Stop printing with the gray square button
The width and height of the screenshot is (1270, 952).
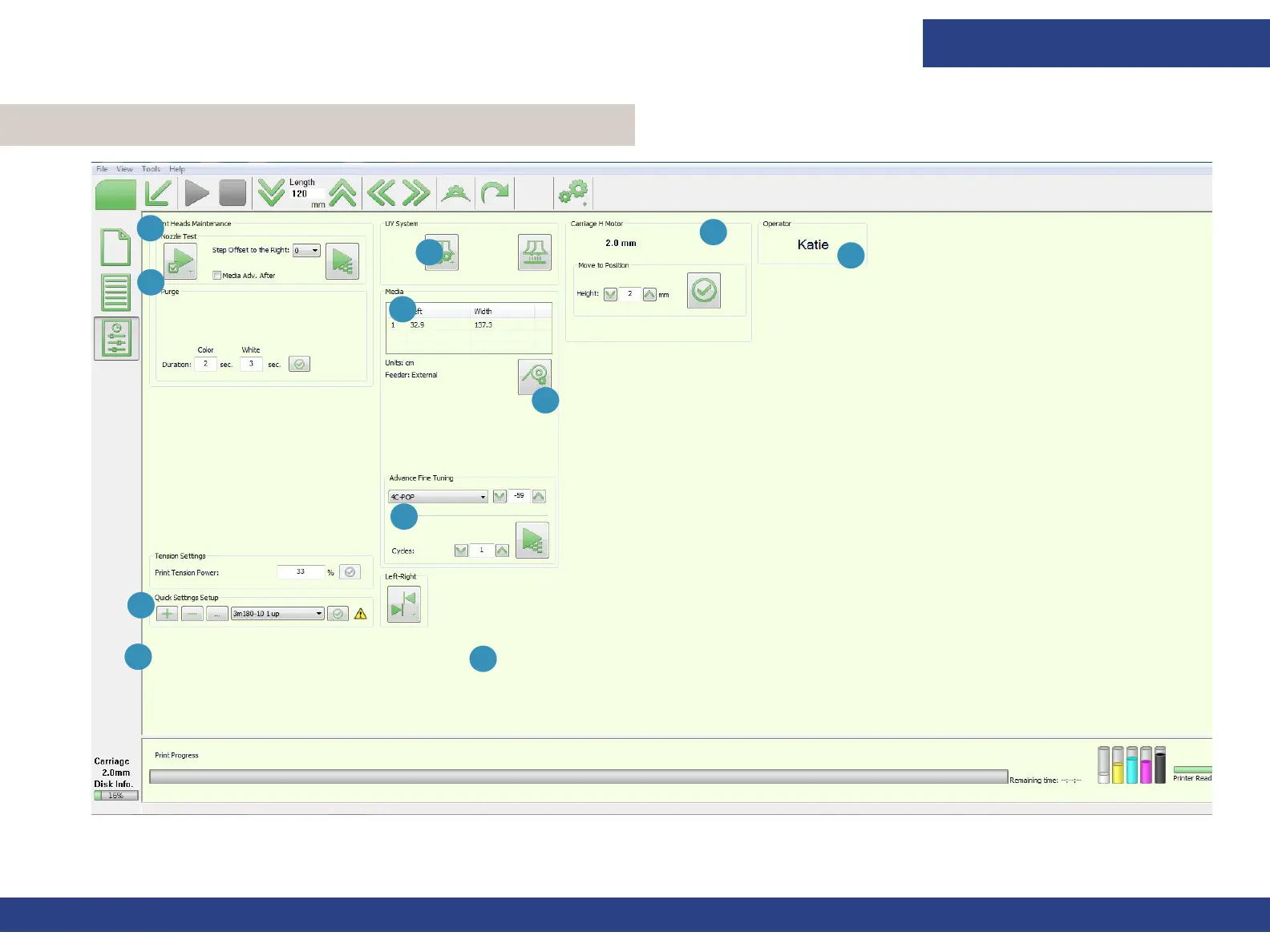point(233,193)
